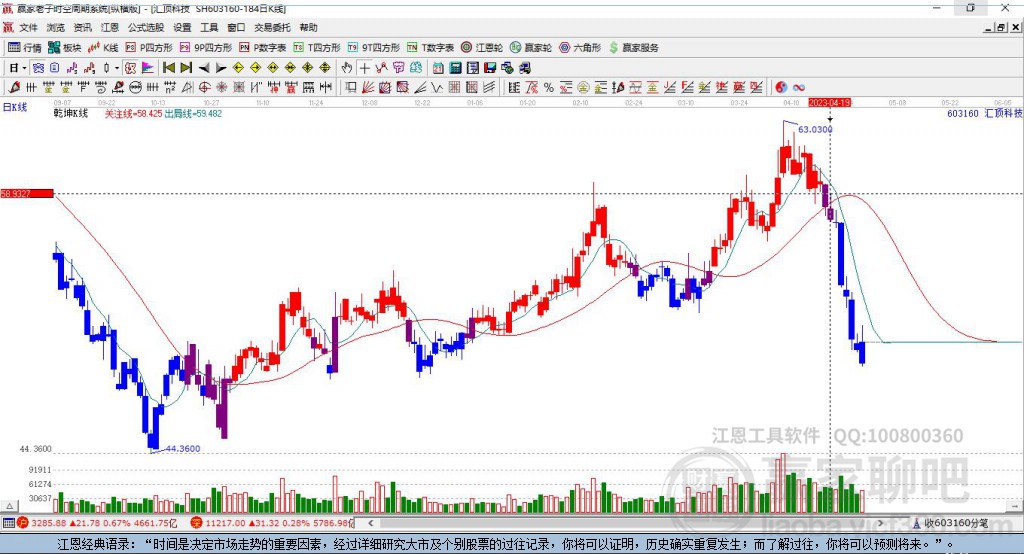Click the 603160 汇顶科技 stock label

[985, 114]
